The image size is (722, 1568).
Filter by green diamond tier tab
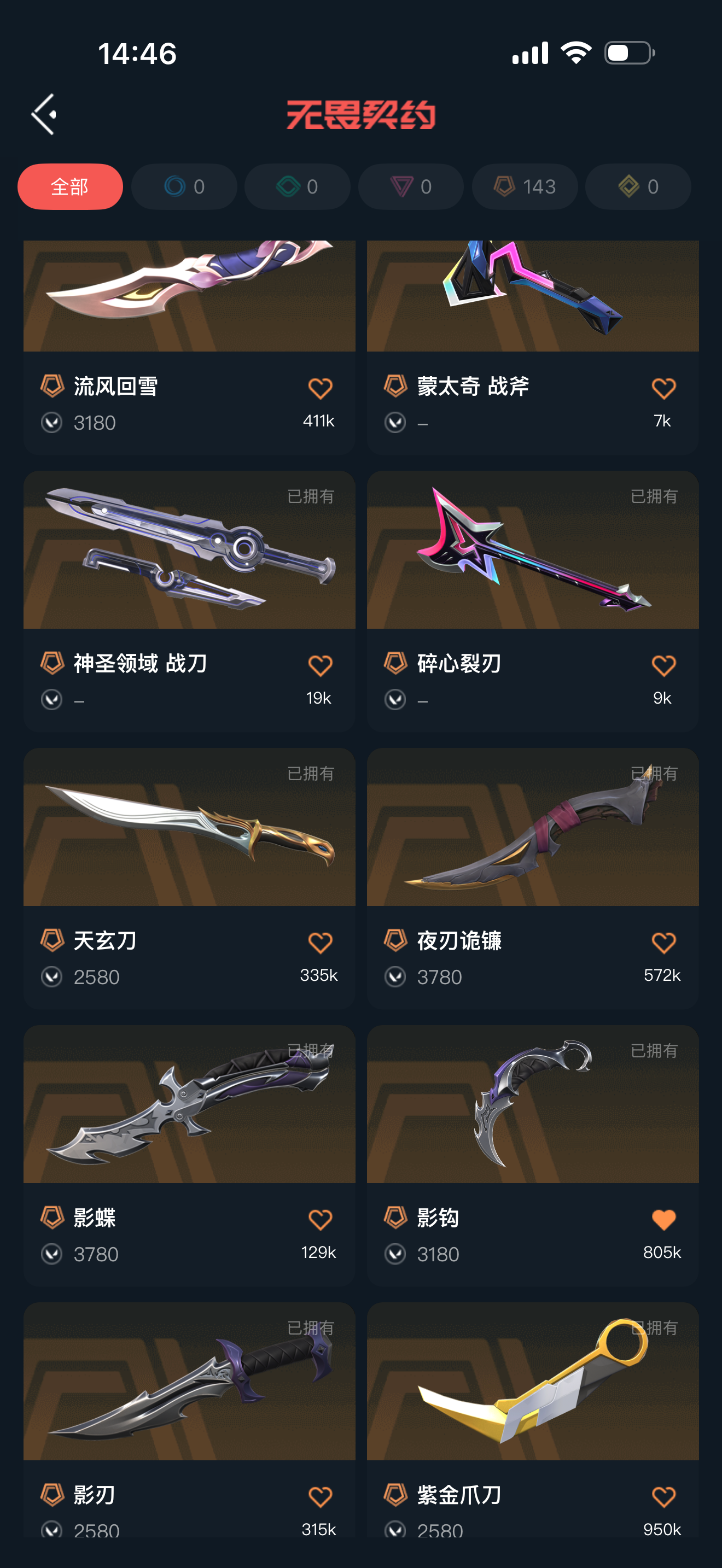(297, 186)
